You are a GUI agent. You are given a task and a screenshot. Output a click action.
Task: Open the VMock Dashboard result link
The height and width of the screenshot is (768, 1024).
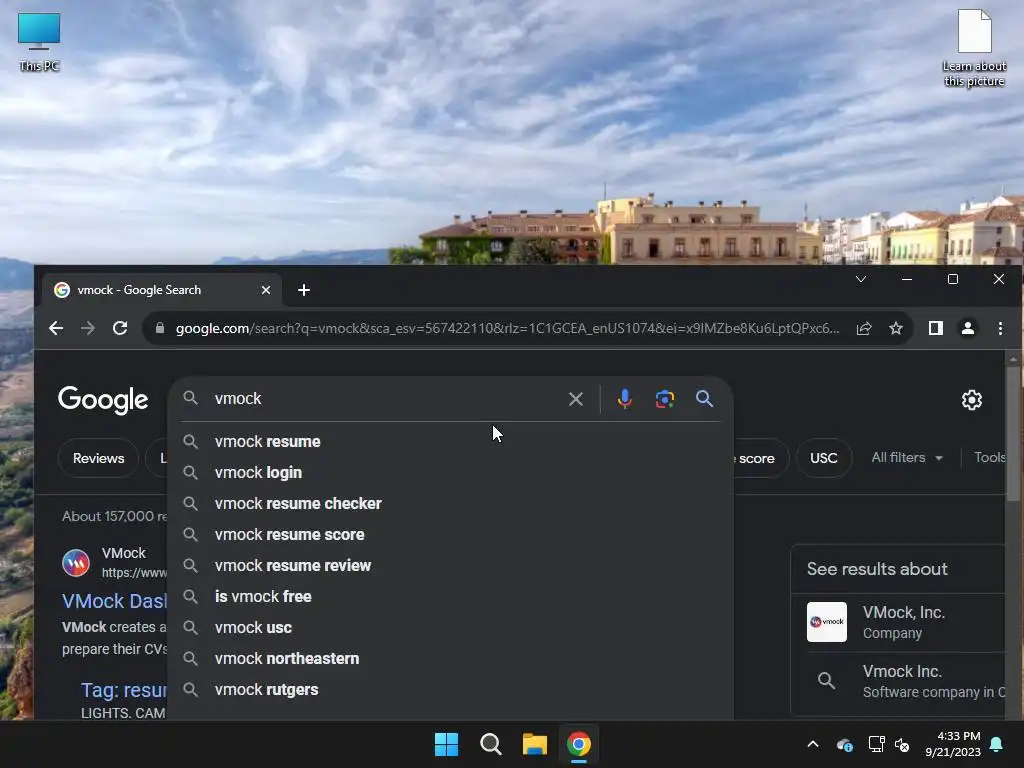(x=115, y=601)
